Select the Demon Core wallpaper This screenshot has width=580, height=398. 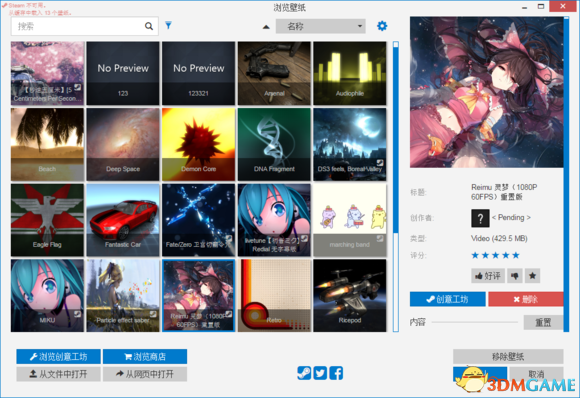pos(199,144)
